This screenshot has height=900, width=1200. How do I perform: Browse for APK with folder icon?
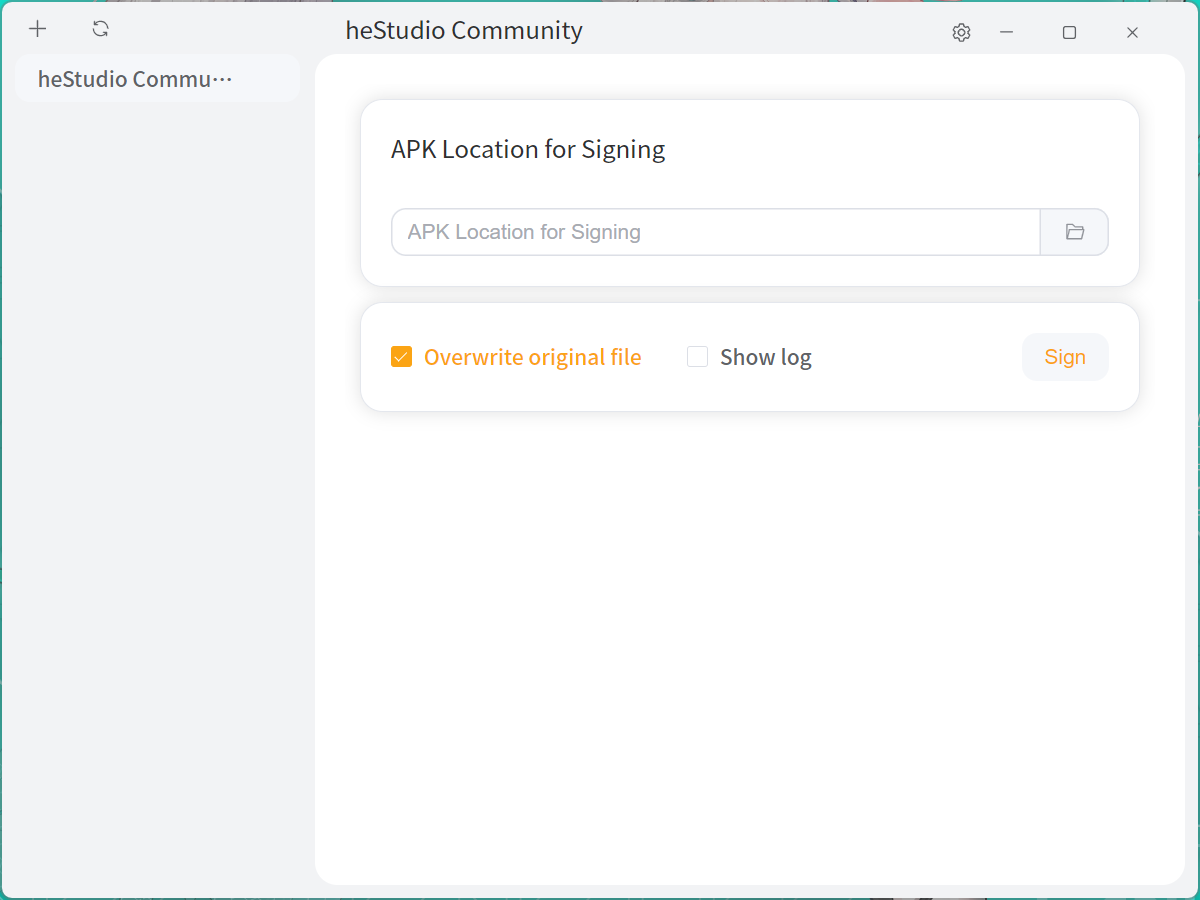coord(1075,232)
